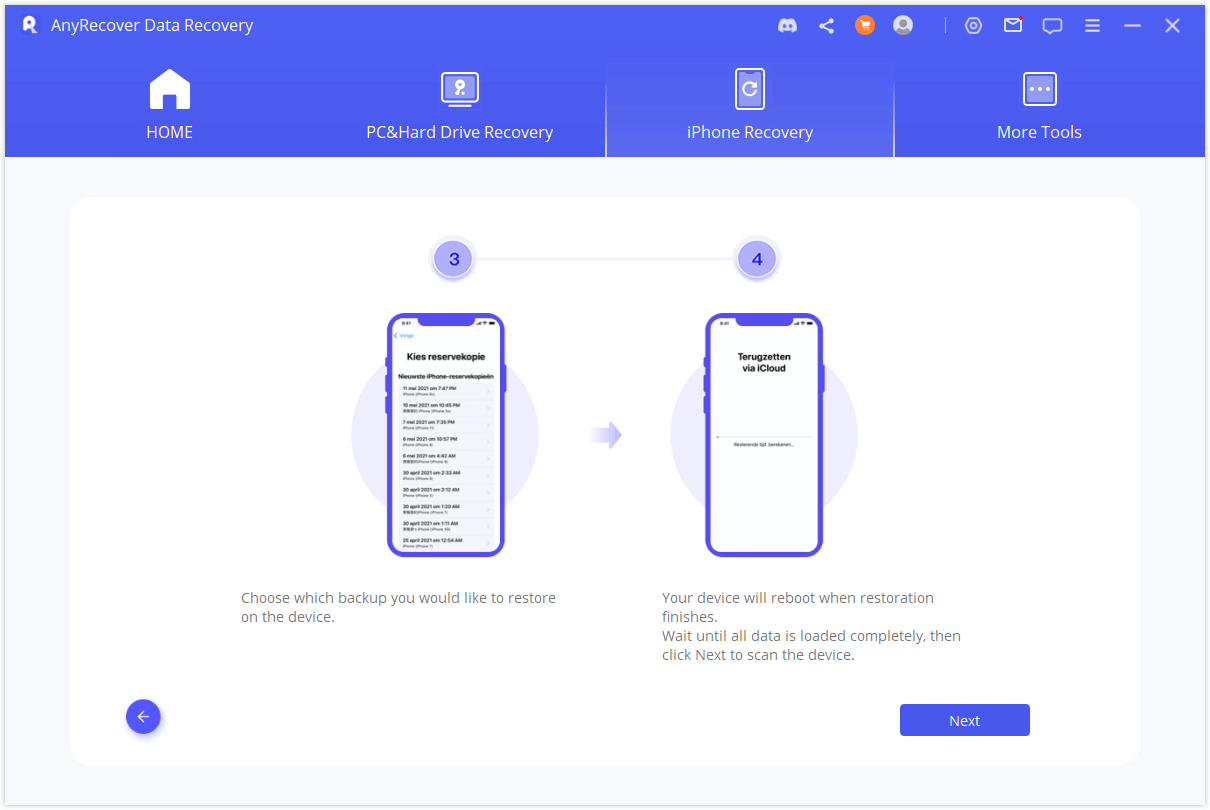1210x810 pixels.
Task: Open the feedback chat bubble icon
Action: [1052, 26]
